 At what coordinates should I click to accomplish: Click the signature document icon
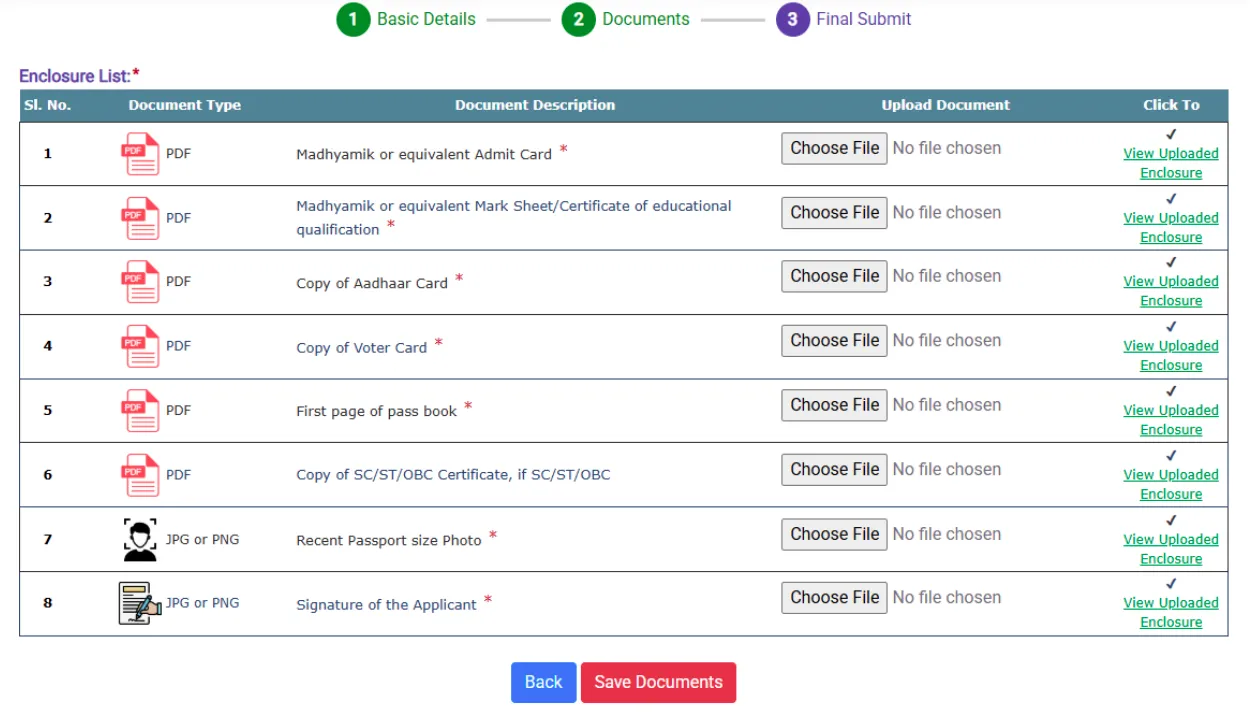140,603
